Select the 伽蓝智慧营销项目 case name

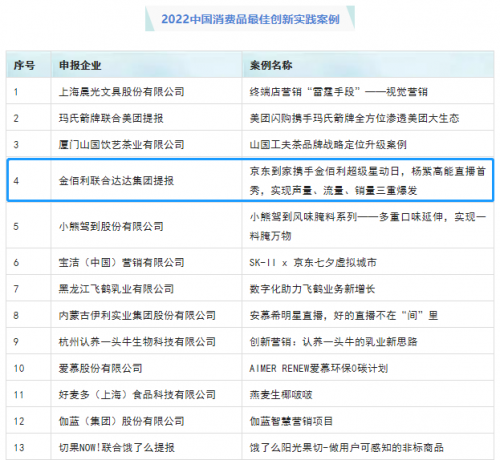click(291, 421)
